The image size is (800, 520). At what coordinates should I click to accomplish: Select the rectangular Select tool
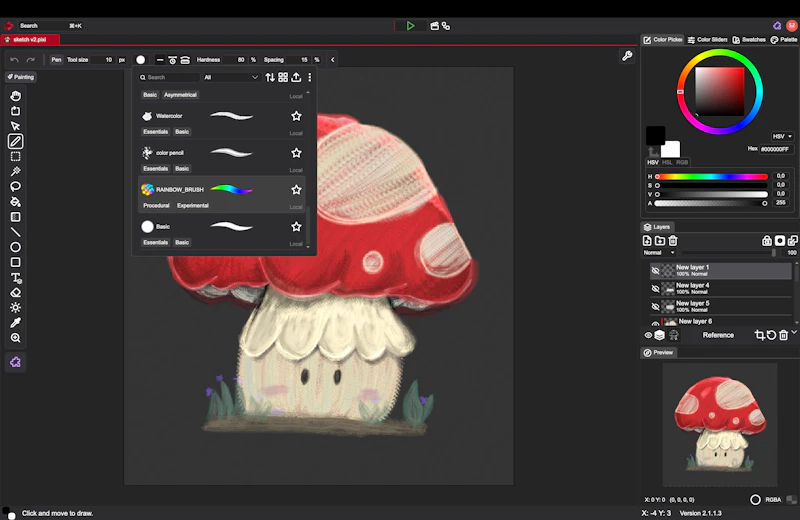point(15,156)
